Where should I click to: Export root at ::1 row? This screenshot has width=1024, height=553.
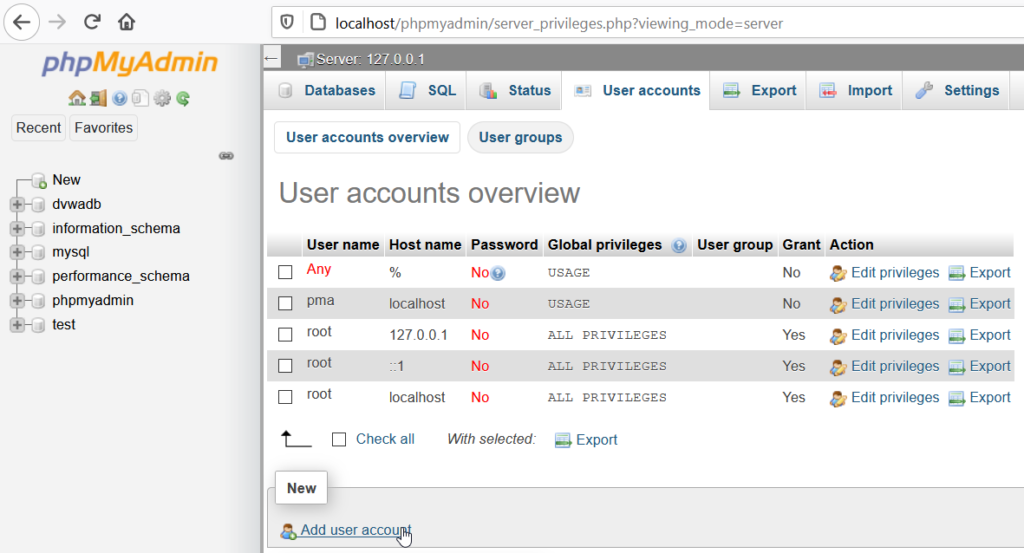pyautogui.click(x=980, y=366)
